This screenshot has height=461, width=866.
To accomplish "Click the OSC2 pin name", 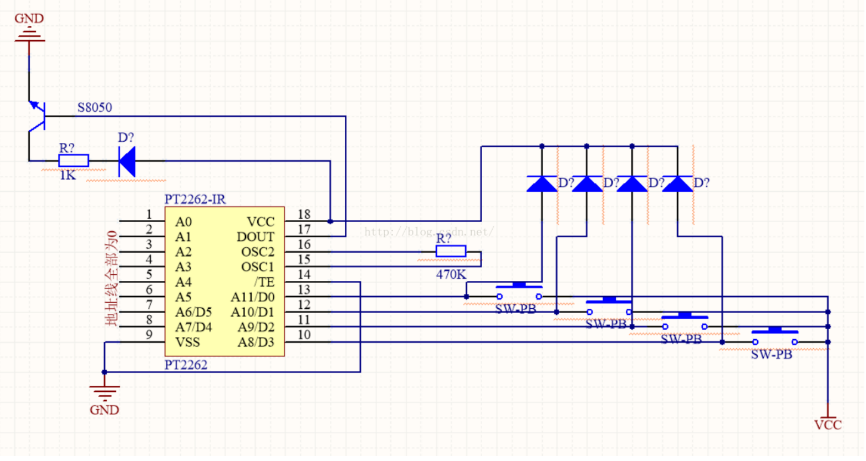I will pyautogui.click(x=258, y=252).
